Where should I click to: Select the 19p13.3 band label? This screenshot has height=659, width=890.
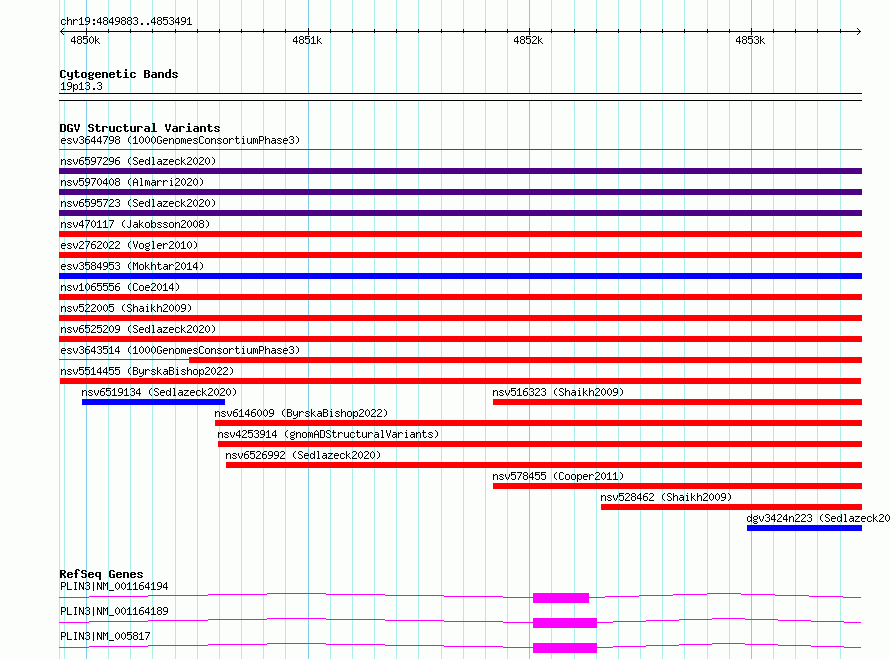81,86
